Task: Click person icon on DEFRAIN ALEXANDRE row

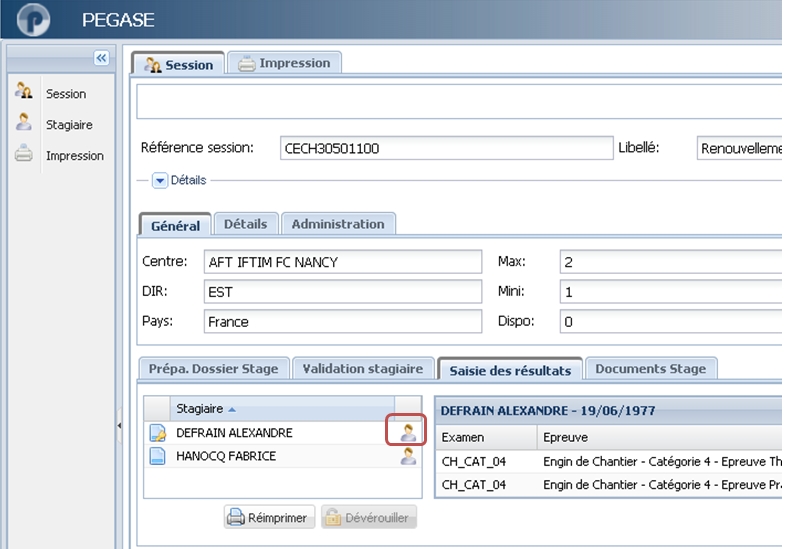Action: pos(408,432)
